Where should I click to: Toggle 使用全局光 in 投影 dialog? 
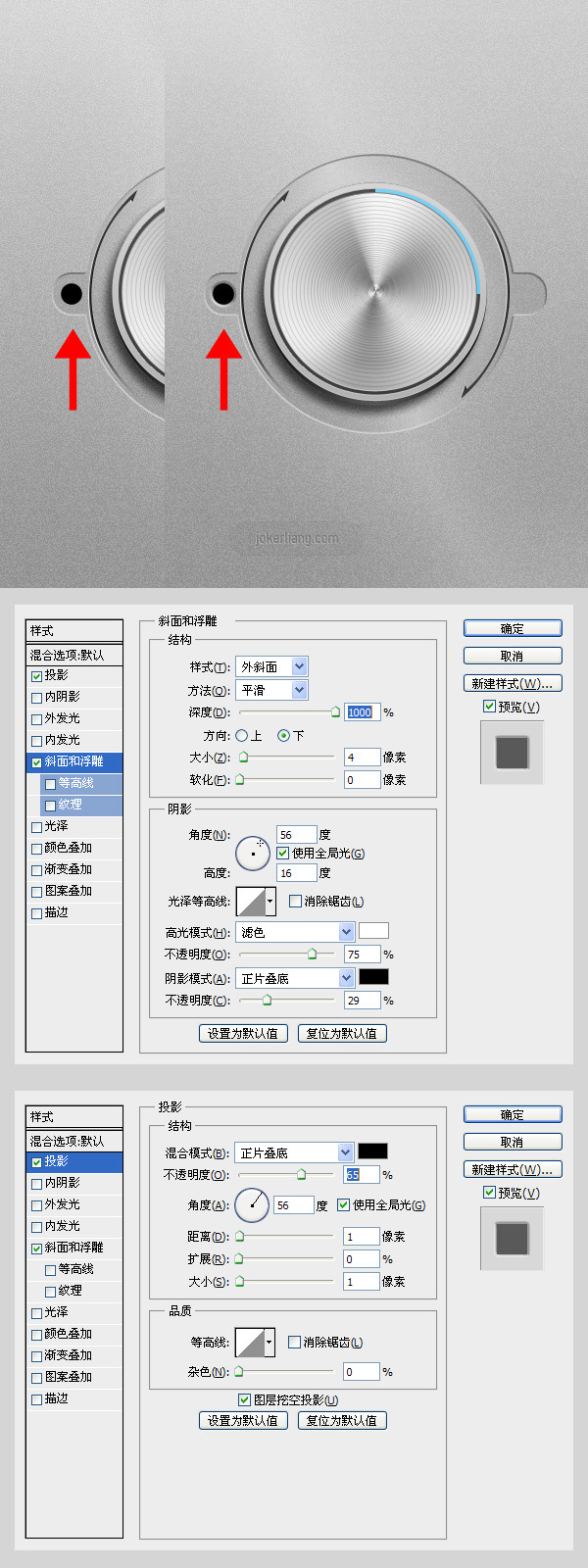pyautogui.click(x=343, y=1205)
